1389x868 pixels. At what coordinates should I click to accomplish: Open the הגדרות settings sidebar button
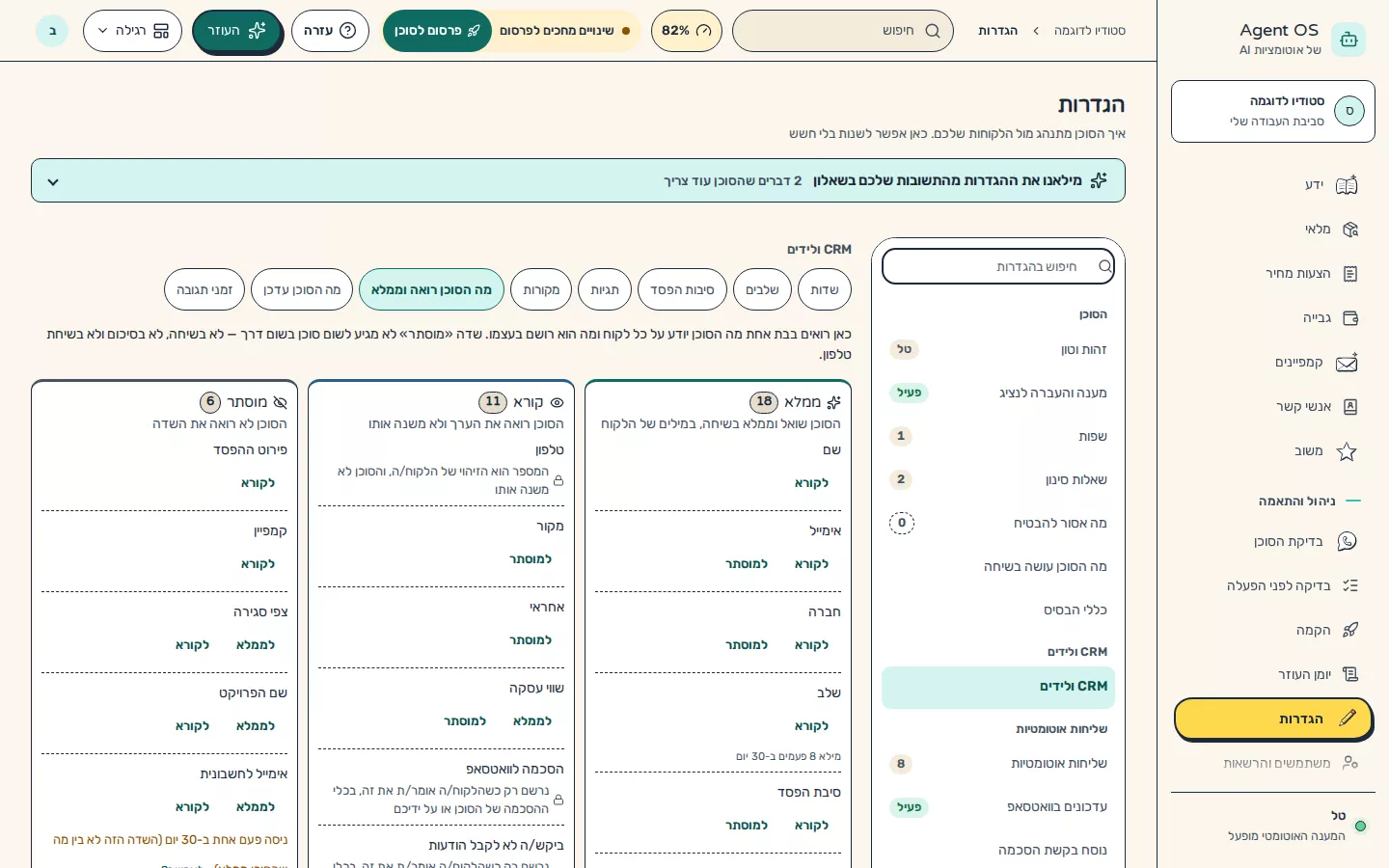(1273, 719)
